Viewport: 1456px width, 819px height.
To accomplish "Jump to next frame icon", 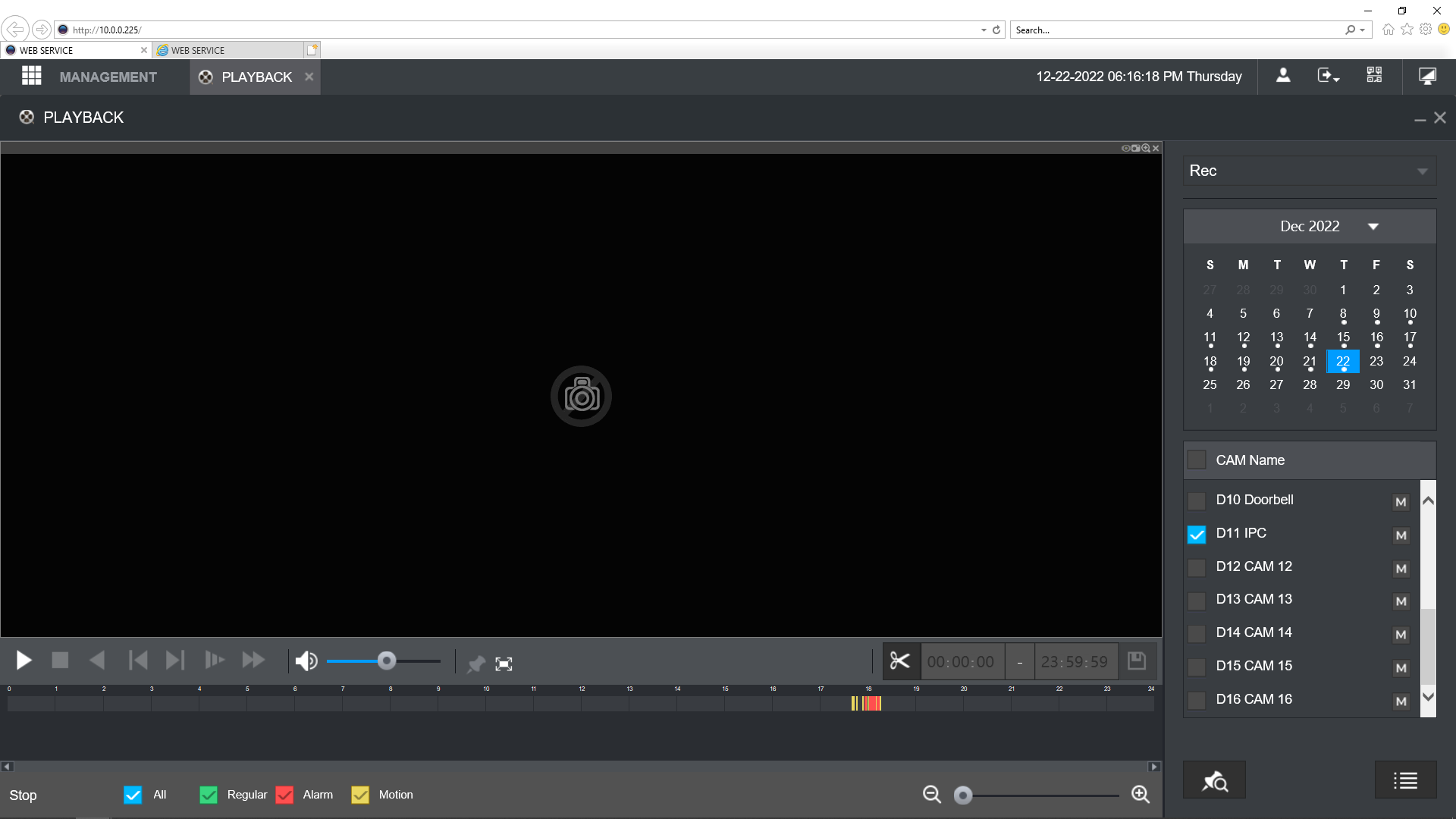I will point(175,661).
